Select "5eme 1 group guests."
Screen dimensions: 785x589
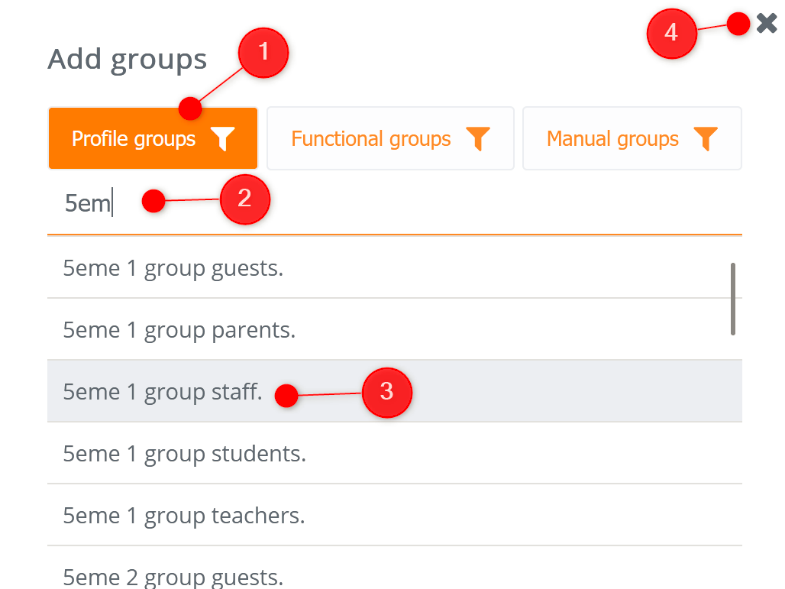pyautogui.click(x=173, y=268)
